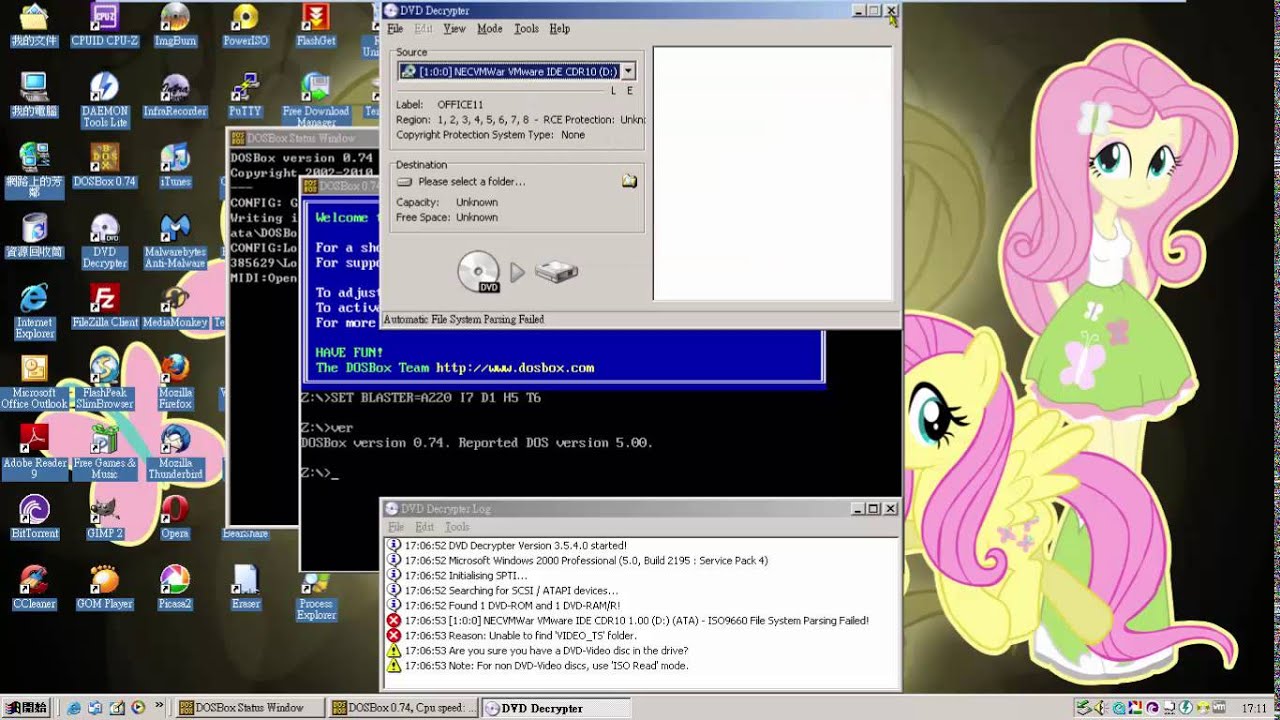Open the Process Explorer desktop icon
Screen dimensions: 1280x720
coord(316,594)
